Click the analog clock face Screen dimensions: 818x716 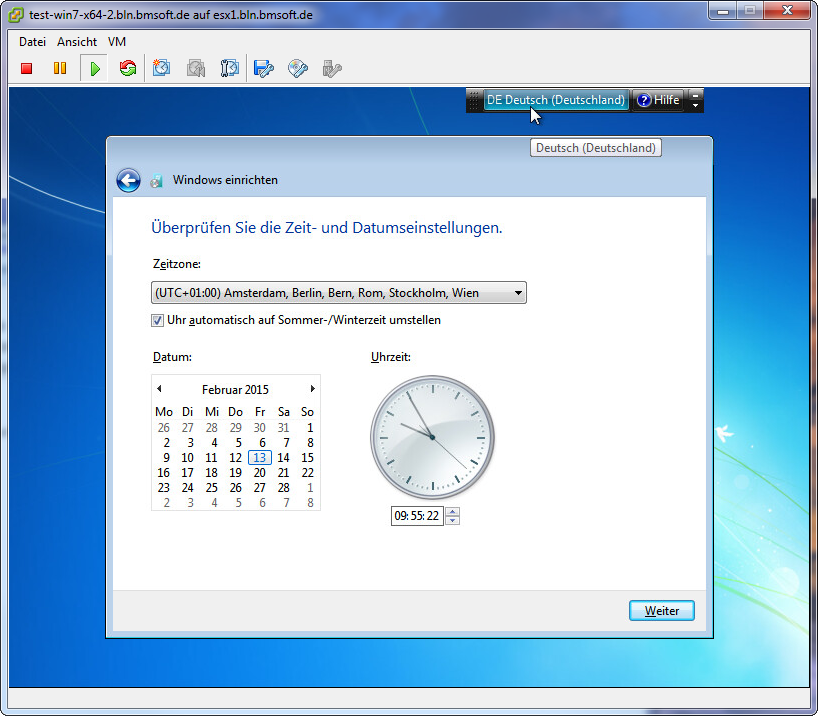point(432,437)
